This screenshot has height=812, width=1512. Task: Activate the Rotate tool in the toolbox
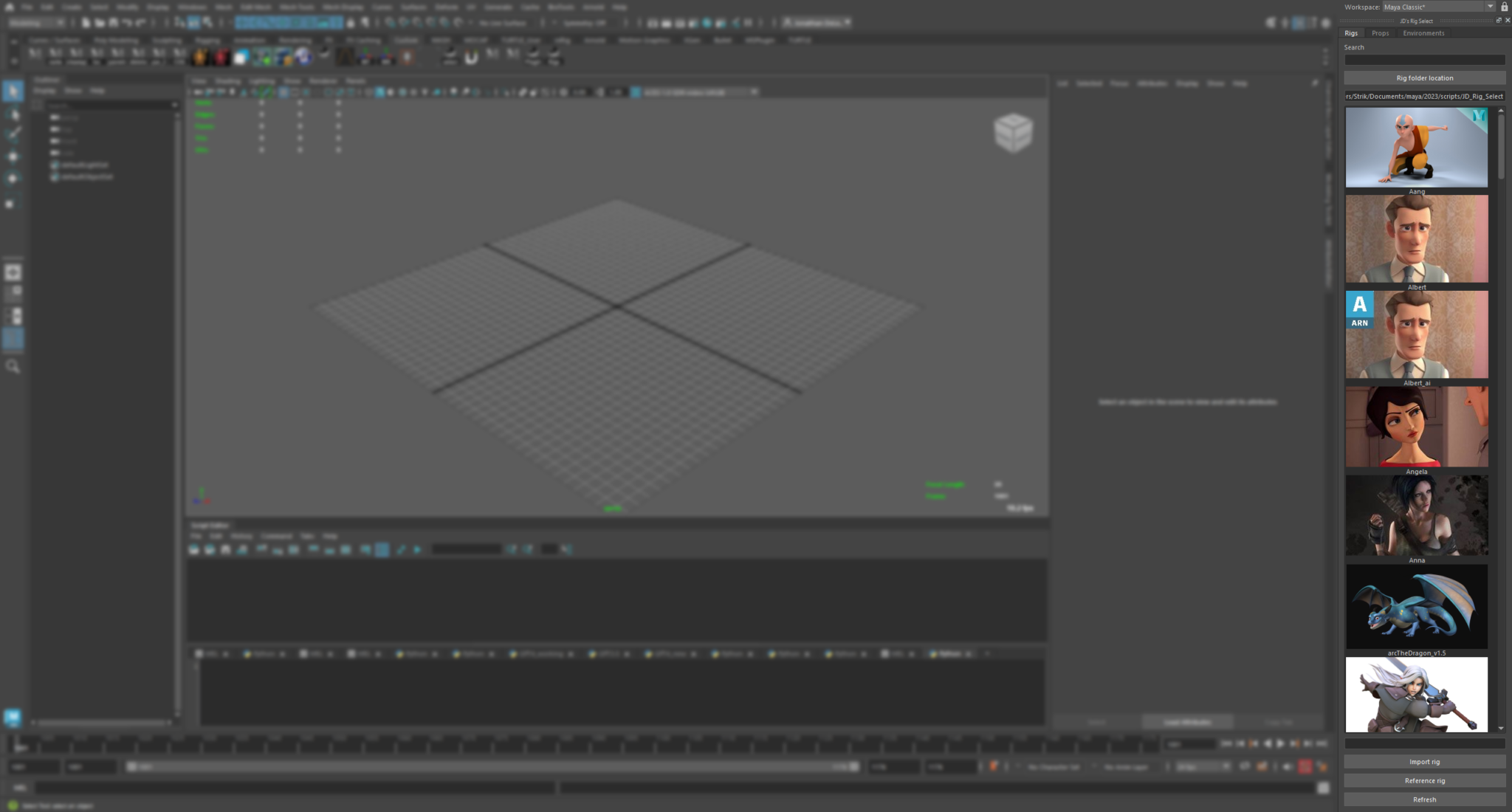click(12, 177)
